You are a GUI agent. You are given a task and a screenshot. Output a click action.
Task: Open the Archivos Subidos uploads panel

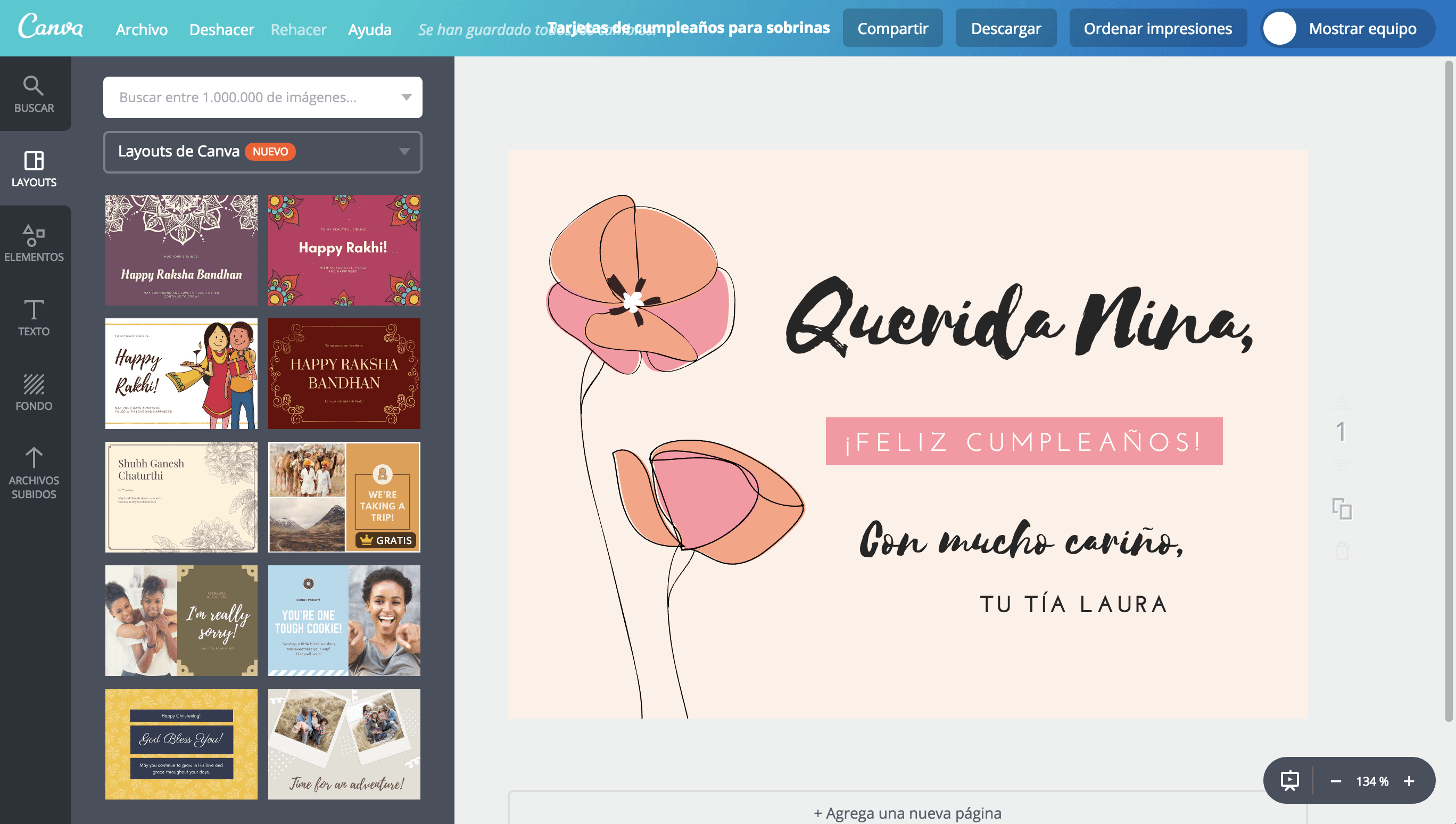pos(34,473)
